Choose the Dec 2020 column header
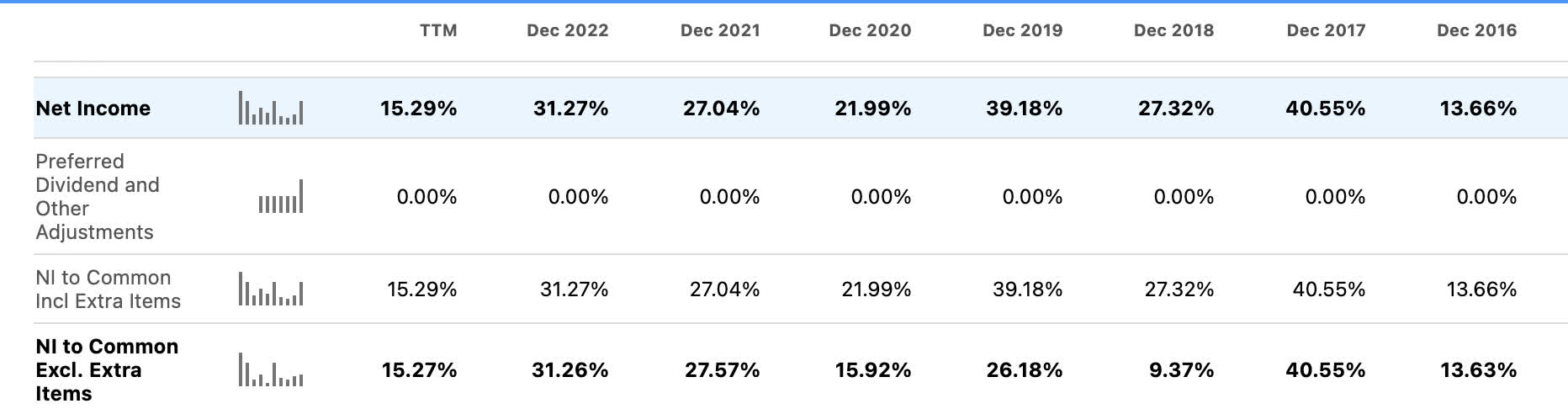The height and width of the screenshot is (409, 1568). click(x=870, y=31)
